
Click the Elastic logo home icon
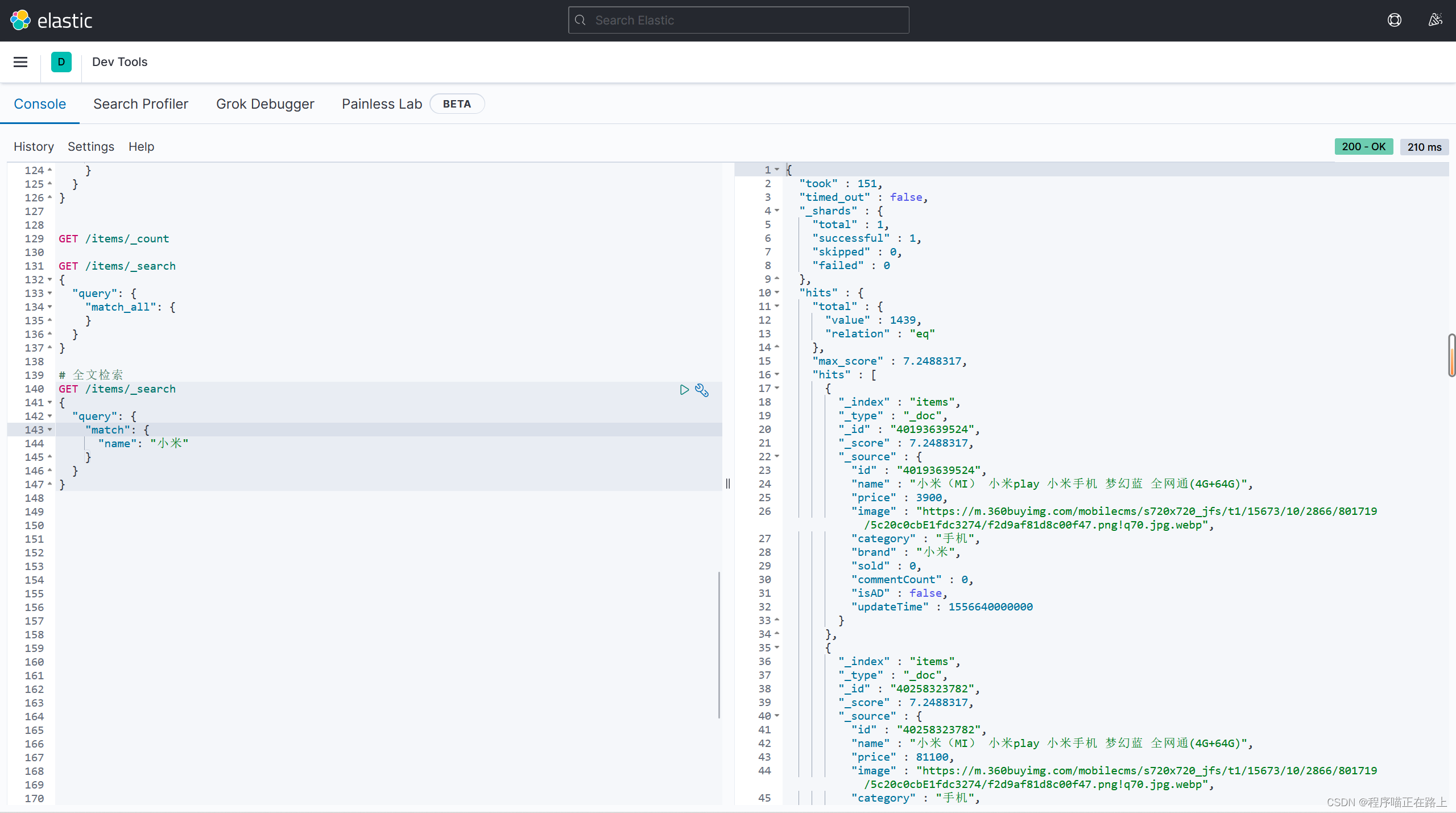coord(20,20)
